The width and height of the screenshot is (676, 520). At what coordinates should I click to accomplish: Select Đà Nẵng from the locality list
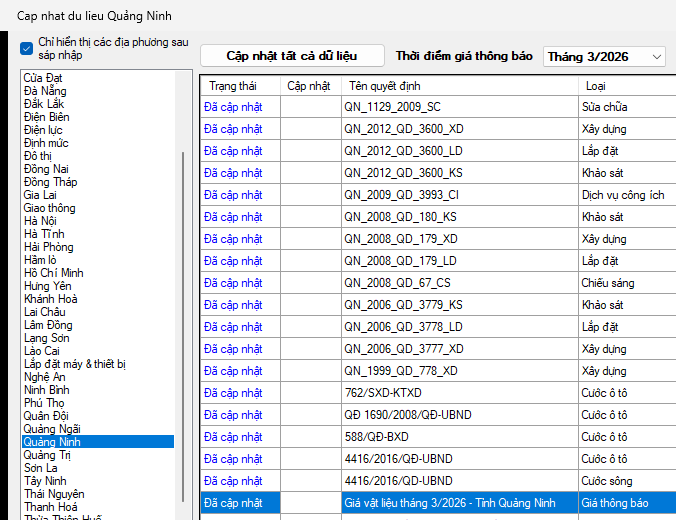point(45,91)
